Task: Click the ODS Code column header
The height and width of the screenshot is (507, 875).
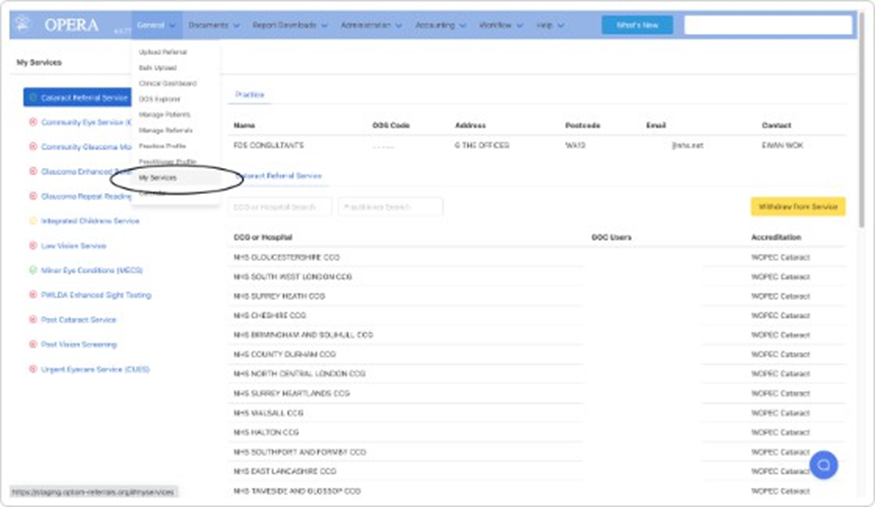Action: 391,125
